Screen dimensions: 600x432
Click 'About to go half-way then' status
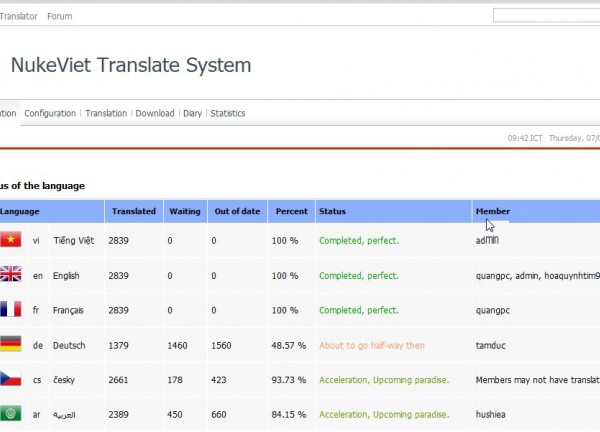tap(372, 346)
